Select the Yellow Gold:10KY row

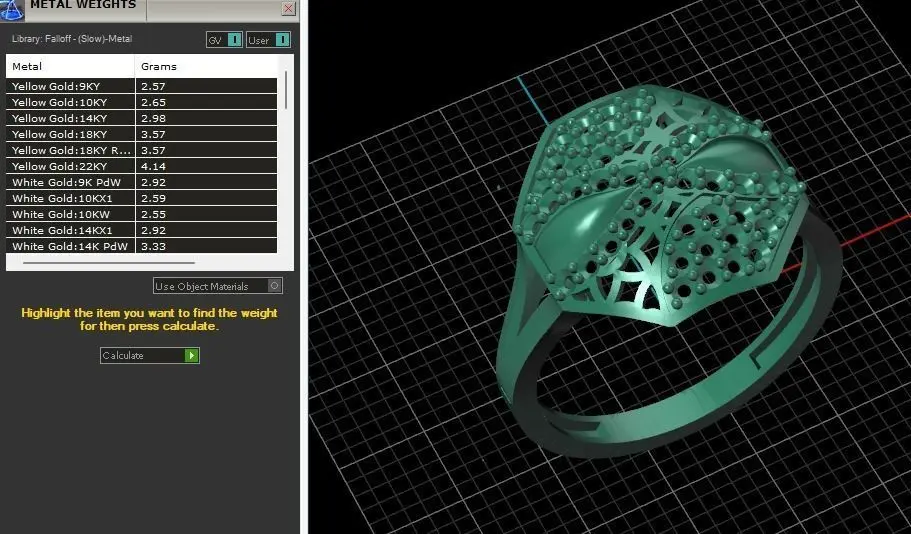[x=142, y=102]
